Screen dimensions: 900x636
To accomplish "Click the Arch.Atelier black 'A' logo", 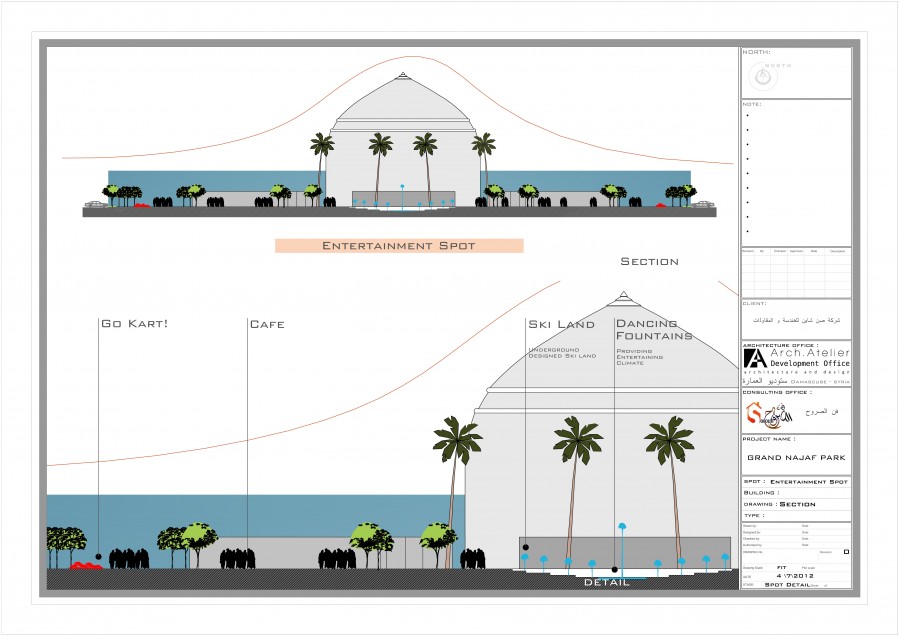I will click(755, 360).
